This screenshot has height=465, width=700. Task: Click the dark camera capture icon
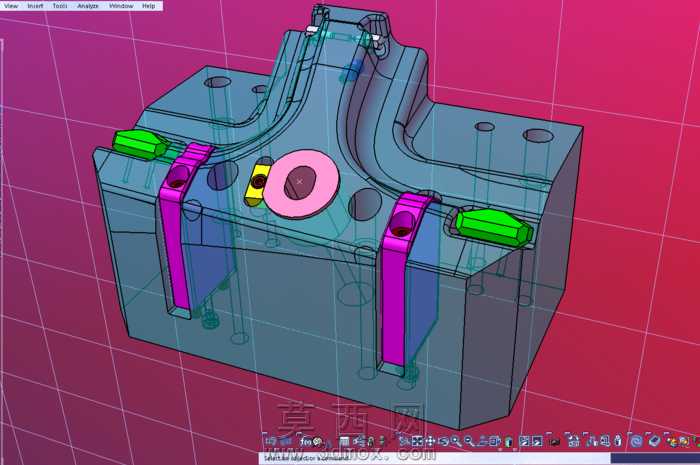point(555,442)
